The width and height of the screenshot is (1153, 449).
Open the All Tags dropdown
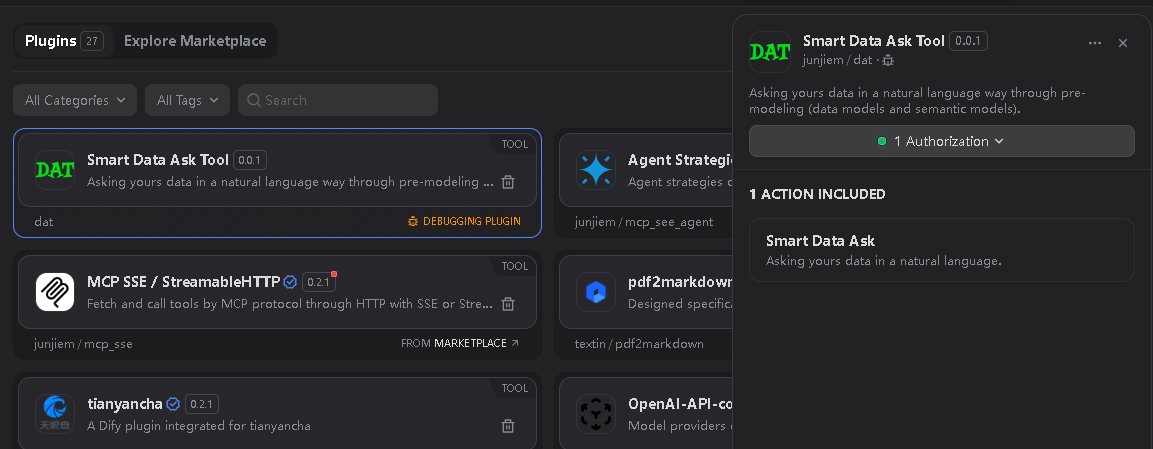(188, 100)
